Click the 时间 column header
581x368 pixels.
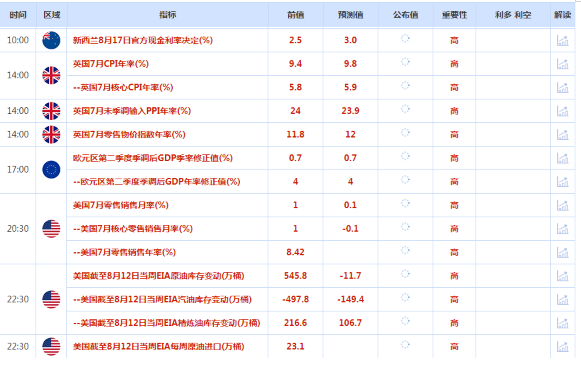click(x=18, y=15)
